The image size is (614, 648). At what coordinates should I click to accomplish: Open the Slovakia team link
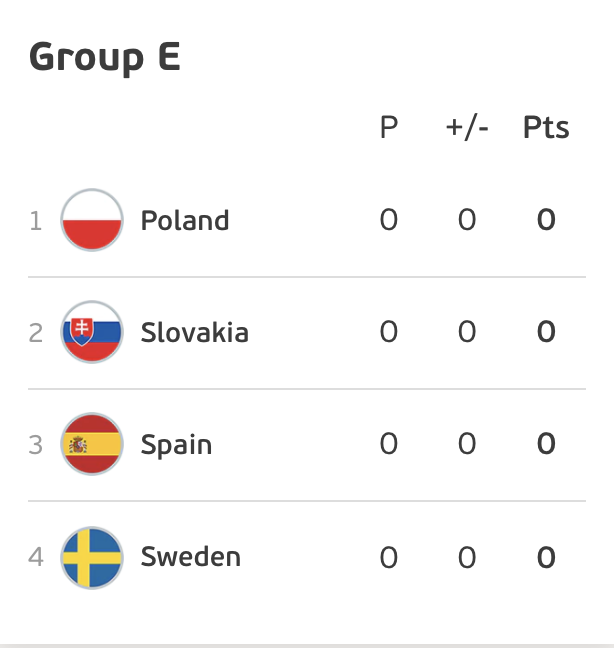click(195, 332)
